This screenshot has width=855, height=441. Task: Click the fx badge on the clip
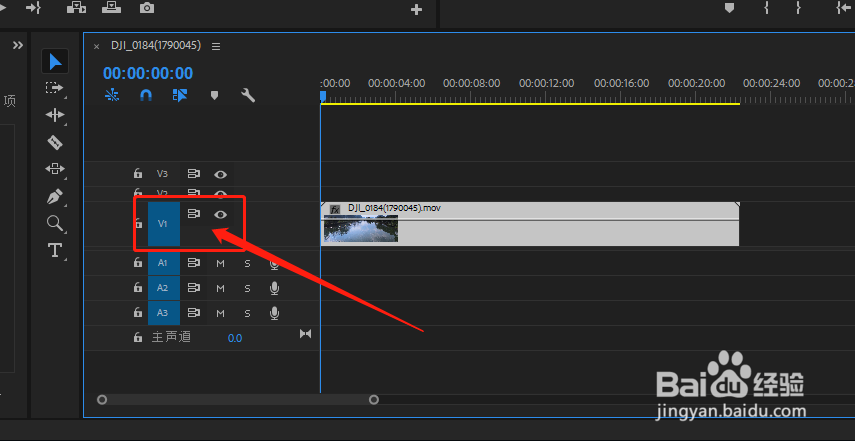(335, 209)
